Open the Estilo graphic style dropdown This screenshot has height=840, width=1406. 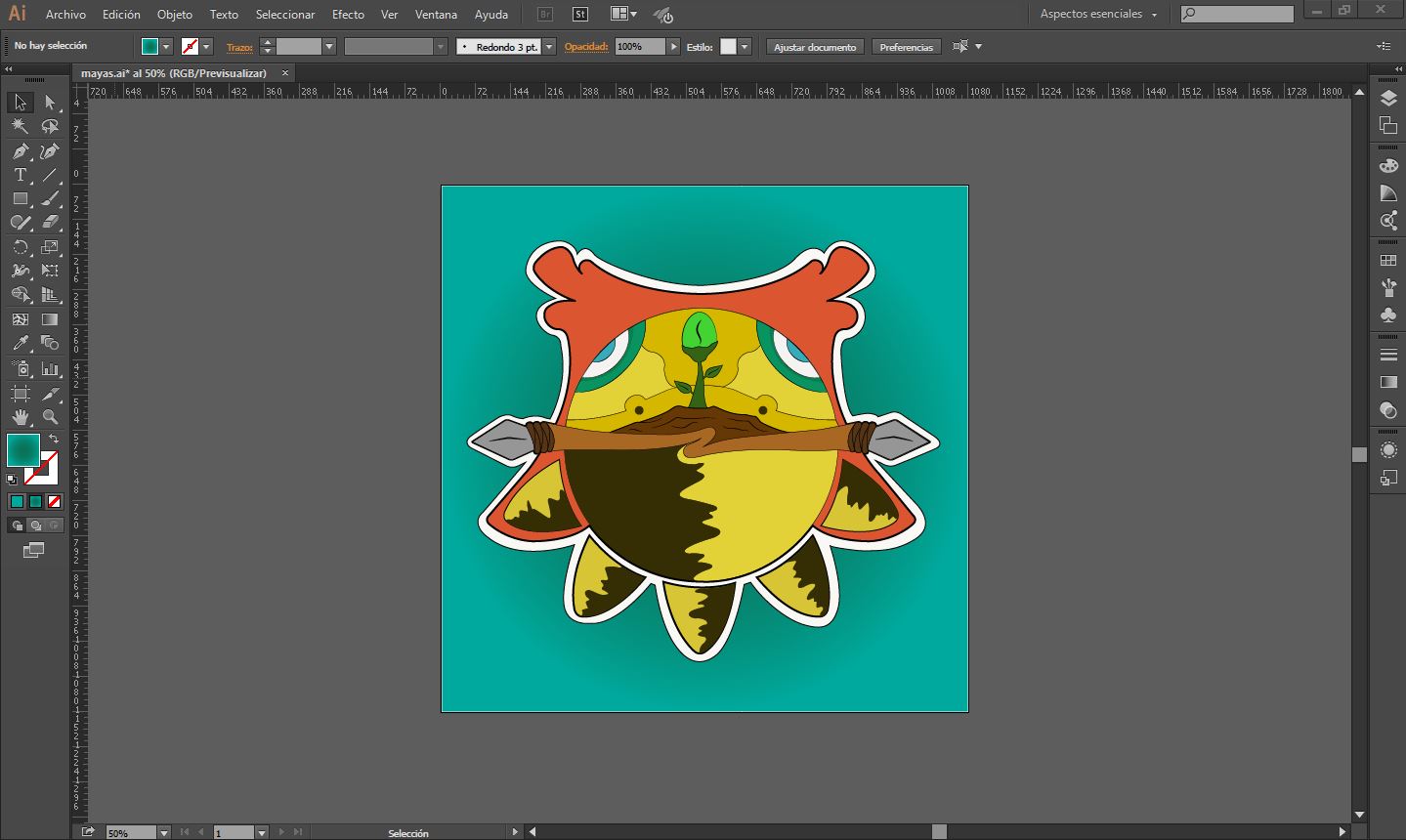click(745, 47)
